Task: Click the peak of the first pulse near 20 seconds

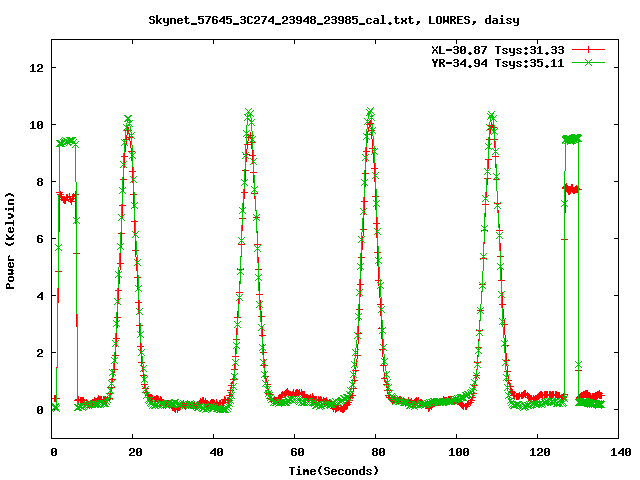Action: click(128, 119)
